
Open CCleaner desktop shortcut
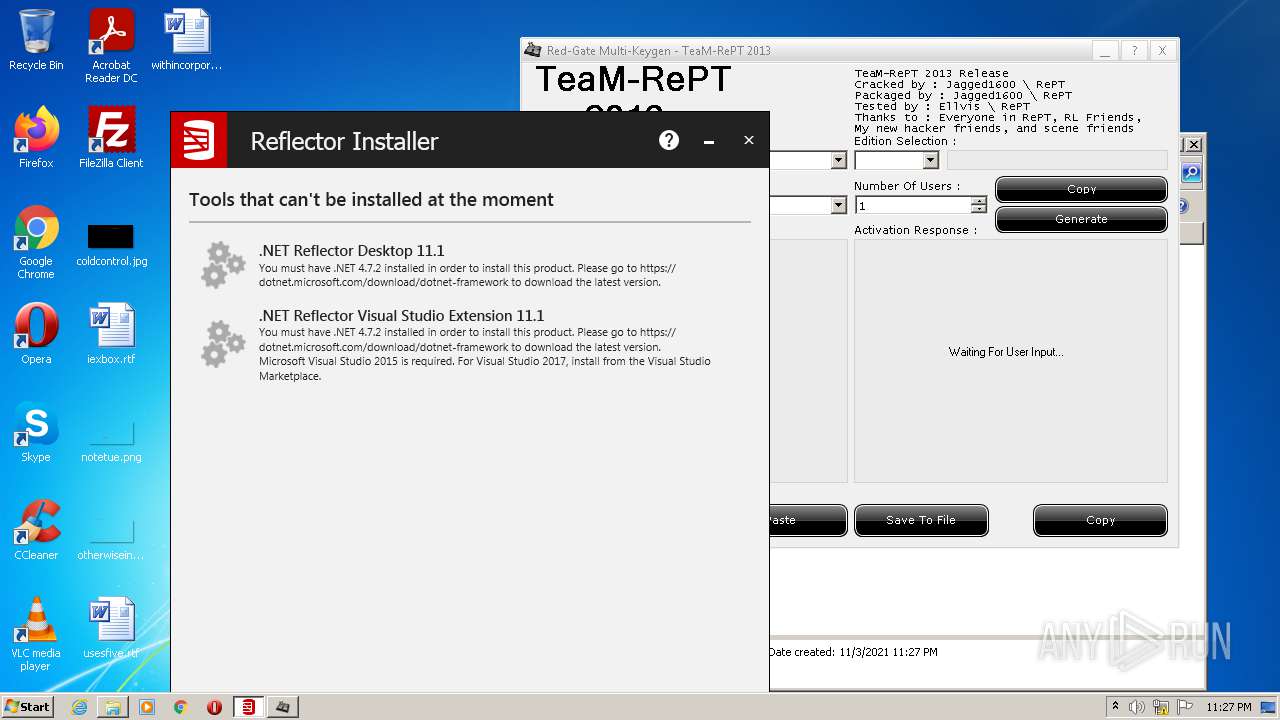(x=36, y=530)
